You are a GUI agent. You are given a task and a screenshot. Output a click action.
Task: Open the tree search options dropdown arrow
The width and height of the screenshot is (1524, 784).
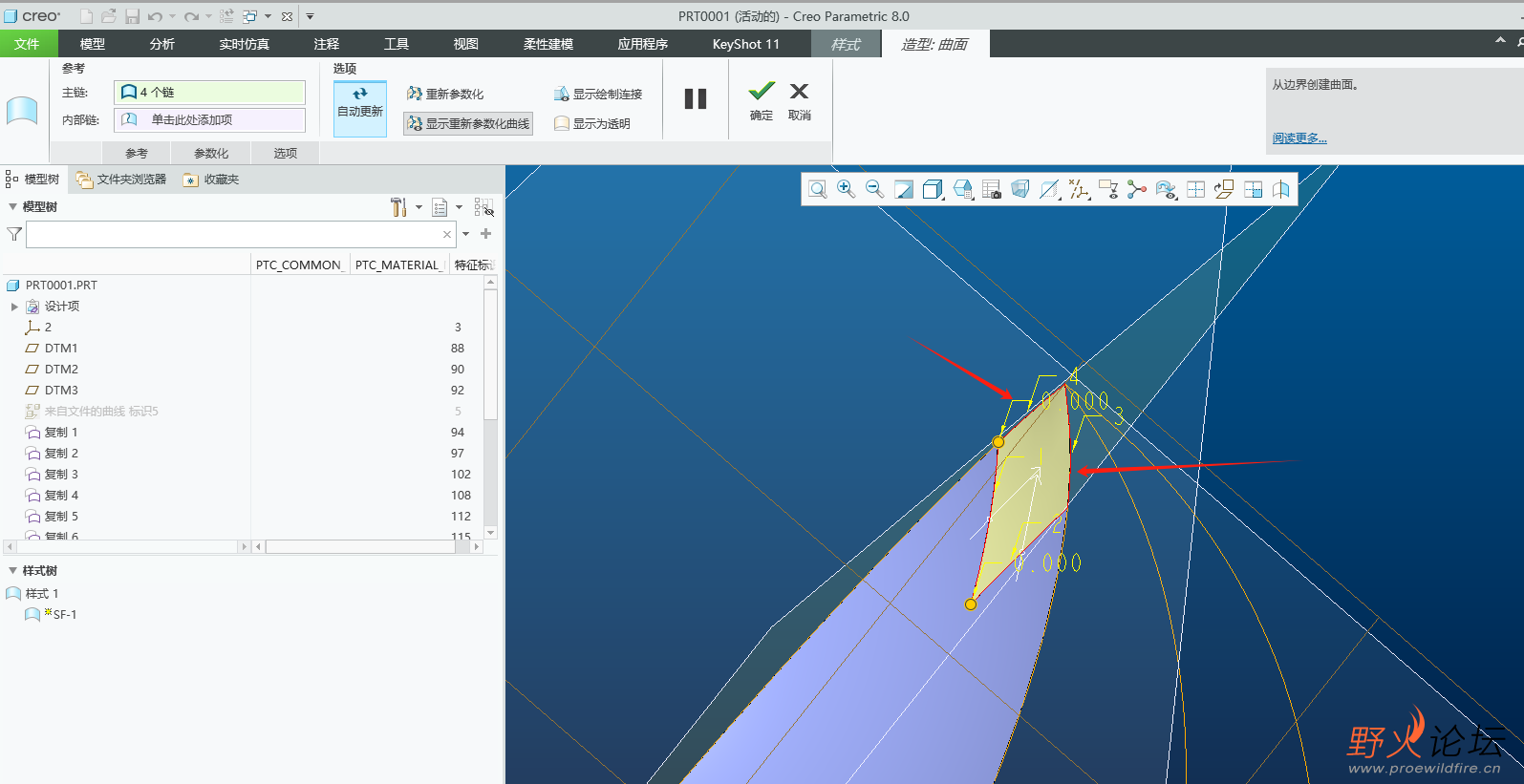pyautogui.click(x=466, y=234)
